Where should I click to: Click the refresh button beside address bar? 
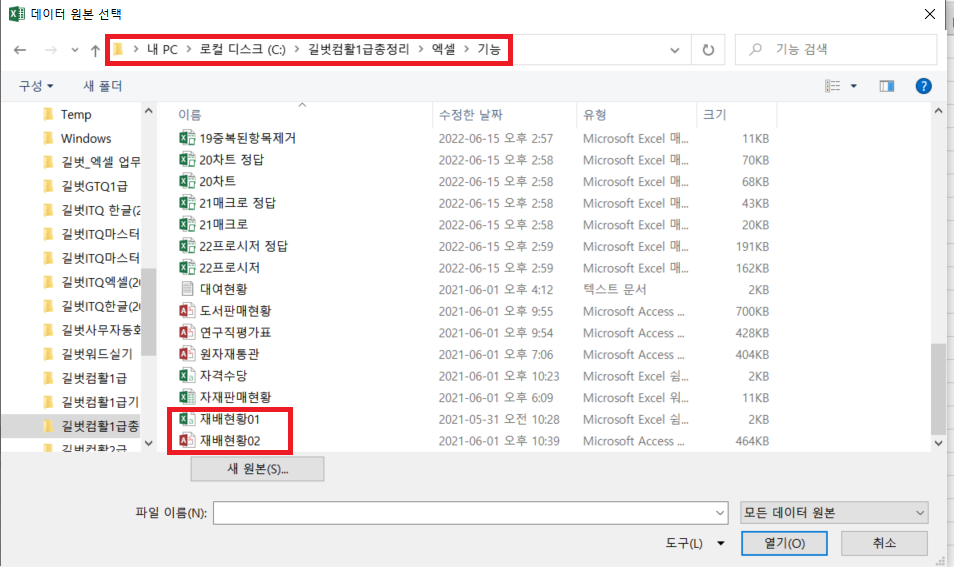(x=708, y=50)
